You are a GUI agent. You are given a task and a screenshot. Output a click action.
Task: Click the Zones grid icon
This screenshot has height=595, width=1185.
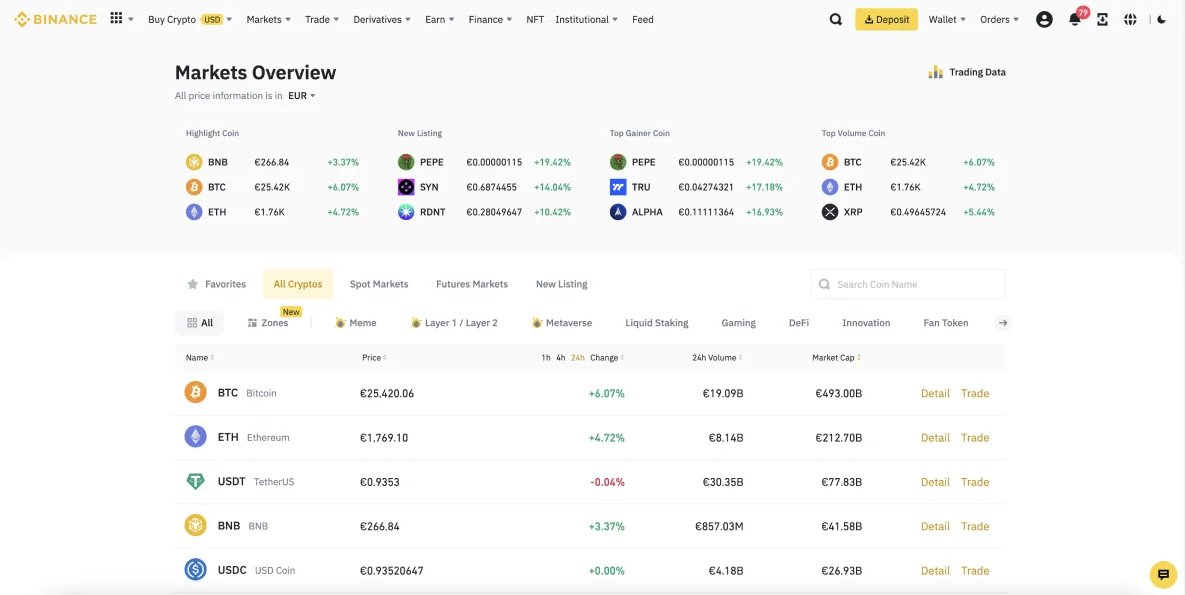(252, 323)
